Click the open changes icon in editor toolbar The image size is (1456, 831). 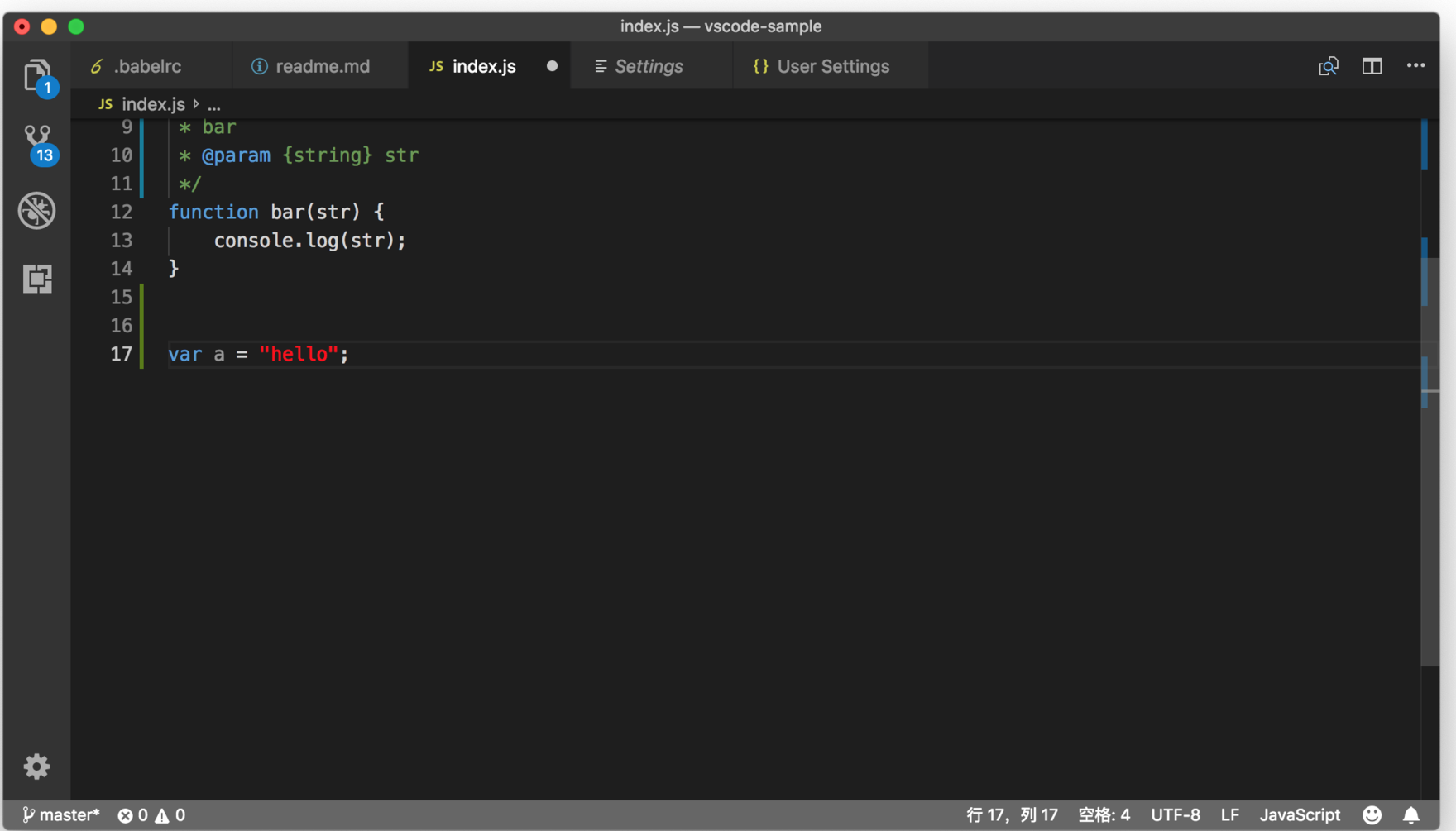(x=1328, y=66)
